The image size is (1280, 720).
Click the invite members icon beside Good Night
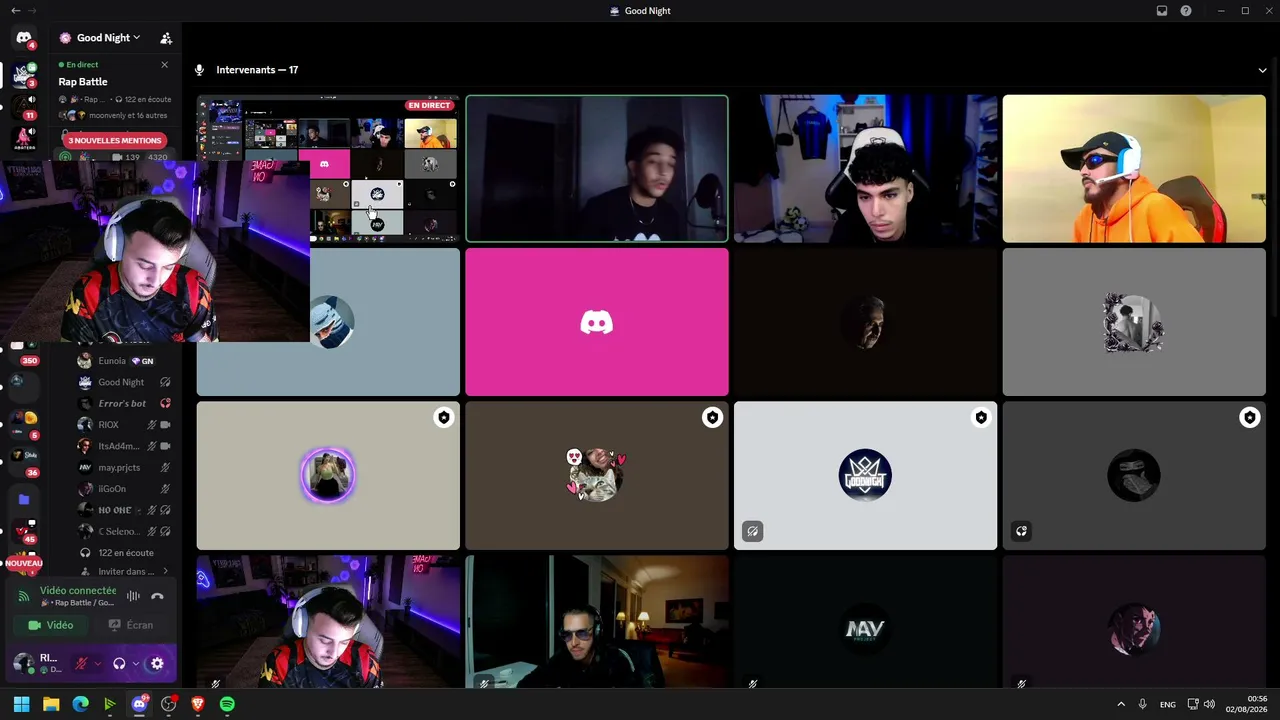pos(166,38)
